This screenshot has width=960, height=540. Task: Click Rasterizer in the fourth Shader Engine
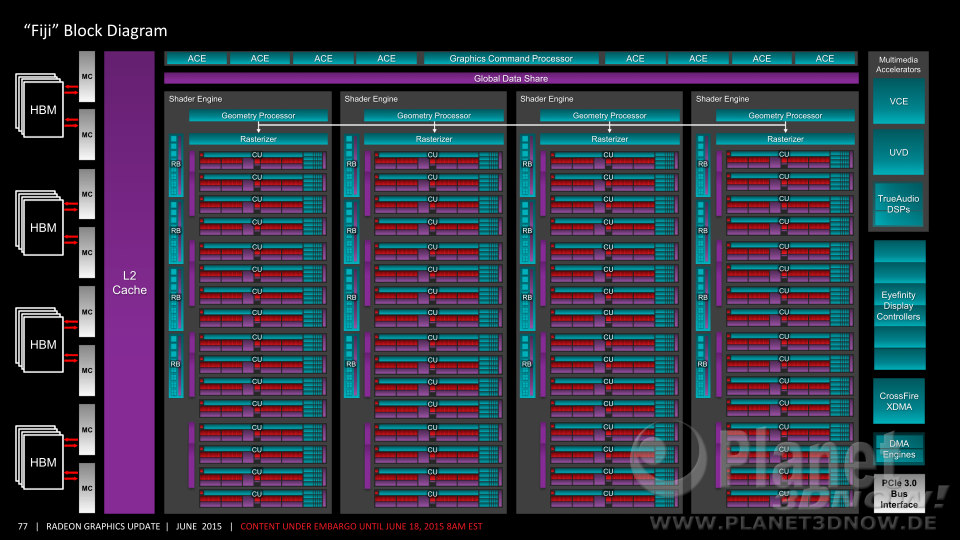(x=786, y=139)
